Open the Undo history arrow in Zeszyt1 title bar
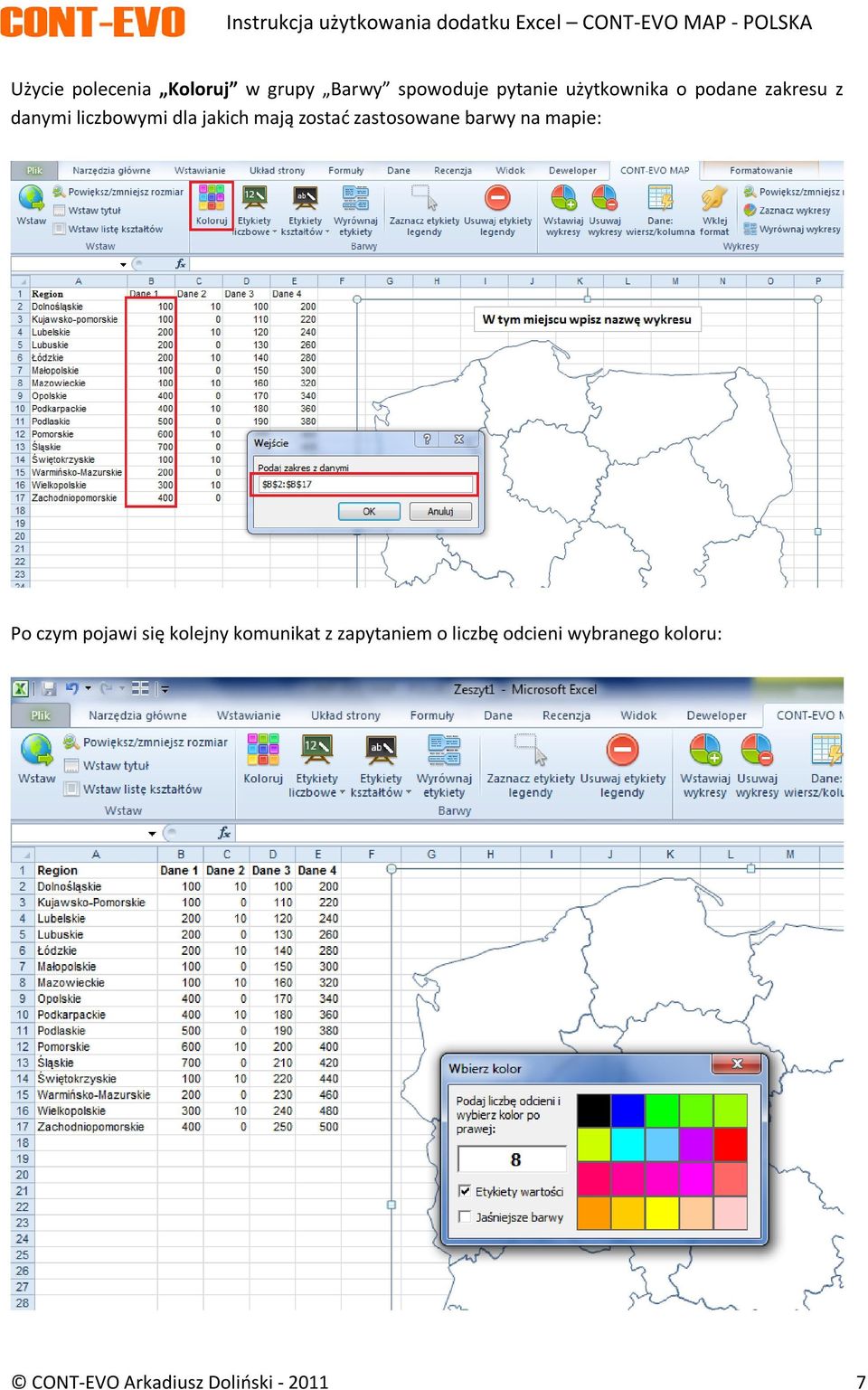 (88, 689)
